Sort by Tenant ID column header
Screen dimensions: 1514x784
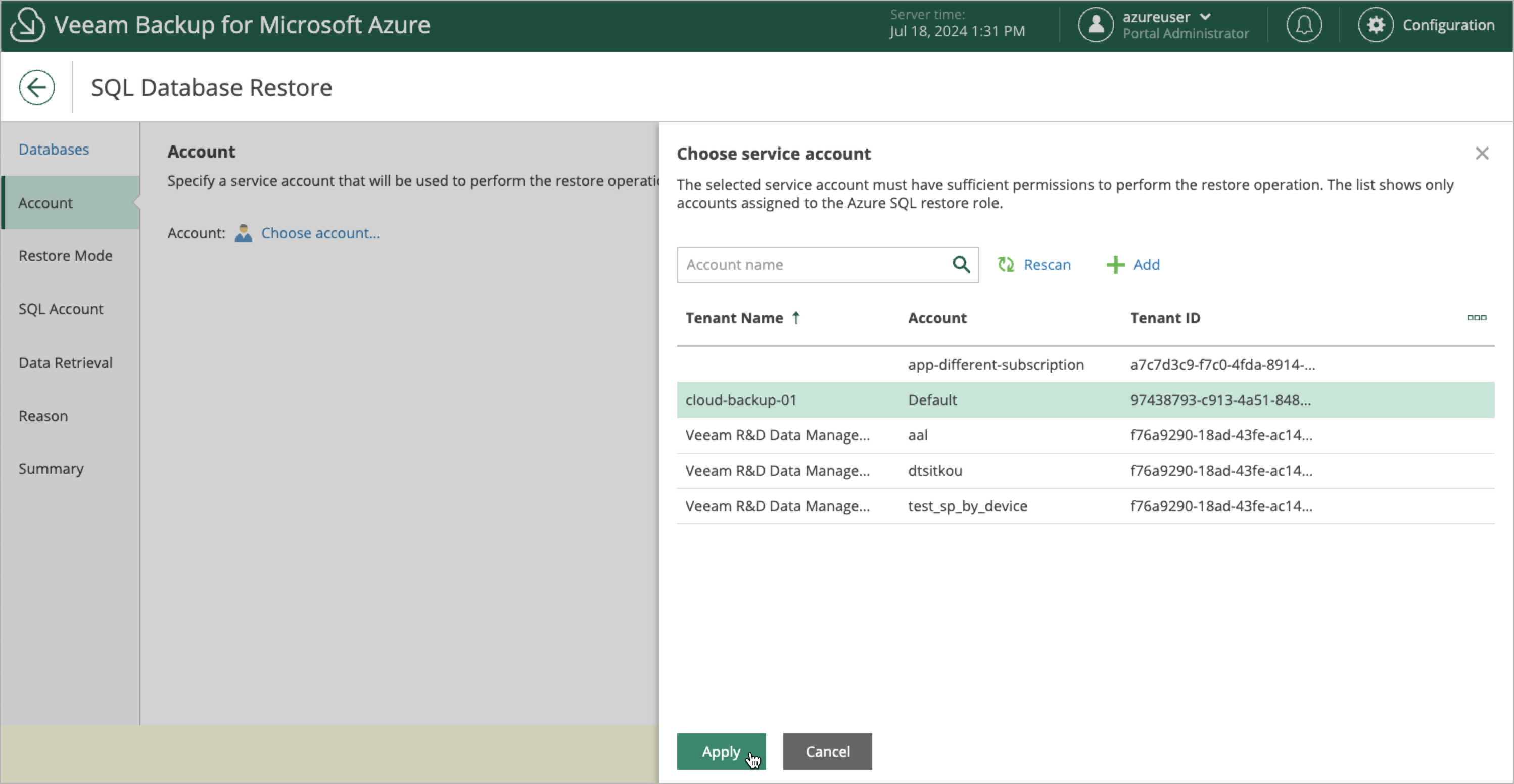click(1165, 318)
